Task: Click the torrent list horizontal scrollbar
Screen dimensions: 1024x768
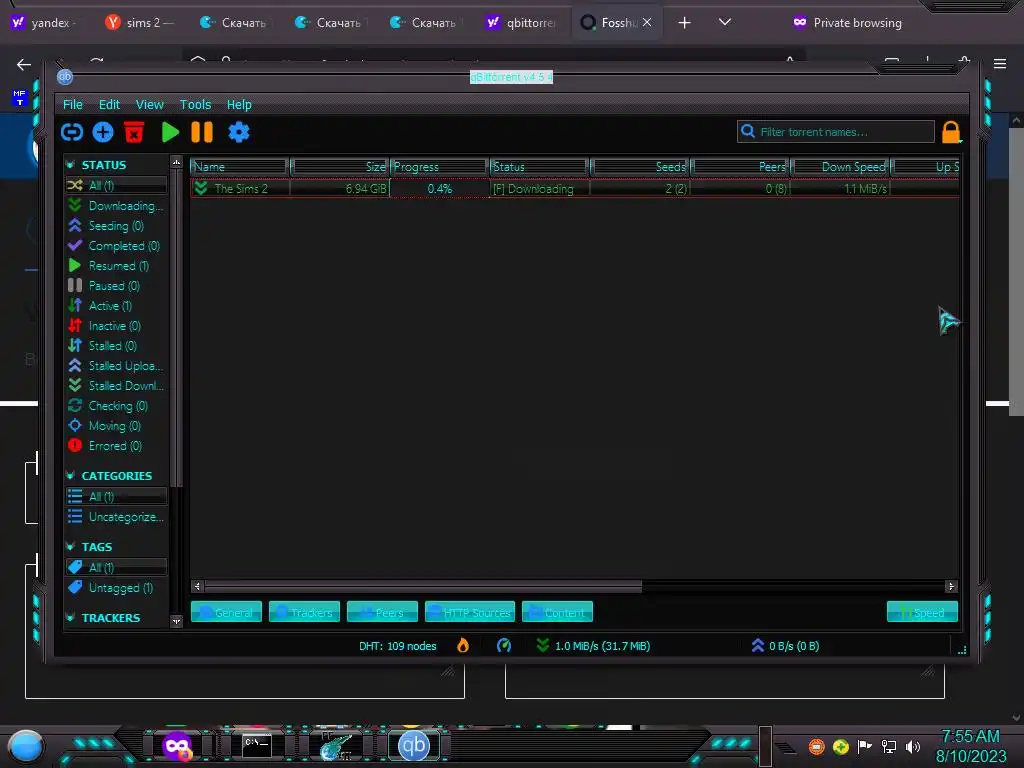Action: click(424, 586)
